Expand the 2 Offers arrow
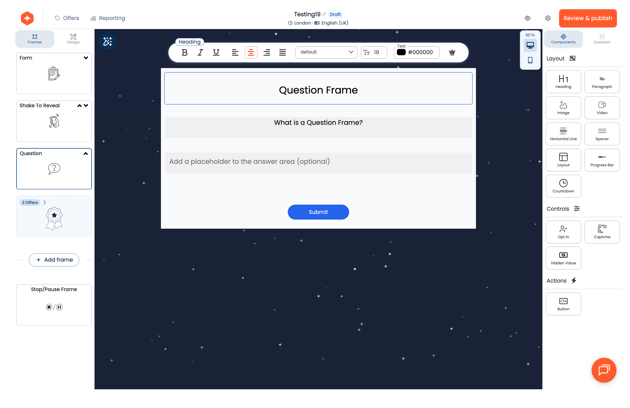Image resolution: width=630 pixels, height=408 pixels. point(44,202)
